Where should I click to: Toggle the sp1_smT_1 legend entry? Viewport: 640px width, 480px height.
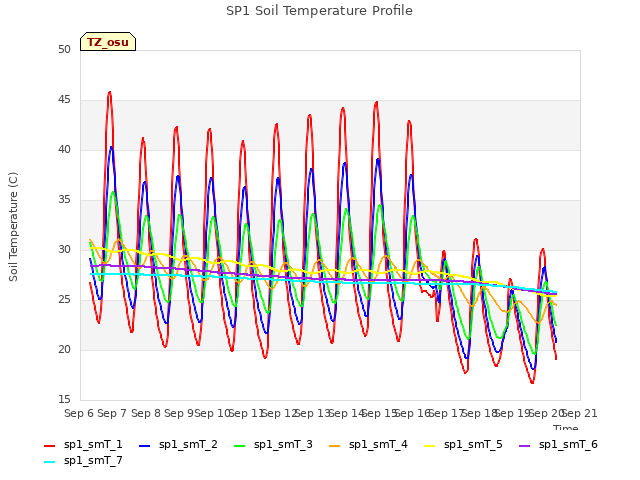(x=83, y=445)
